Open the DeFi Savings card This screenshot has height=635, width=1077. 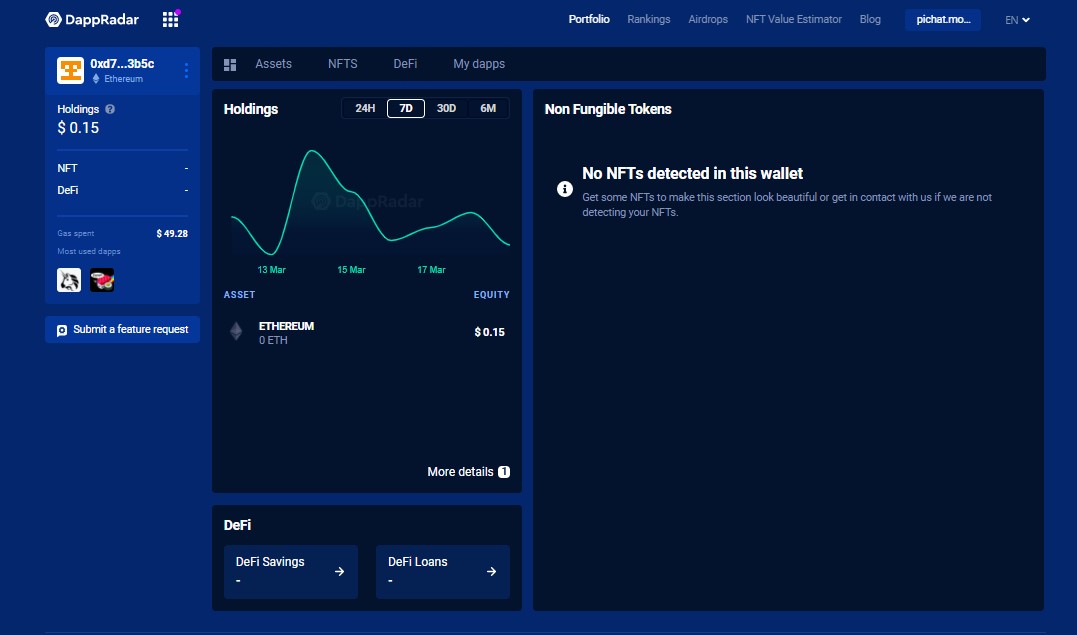[291, 572]
